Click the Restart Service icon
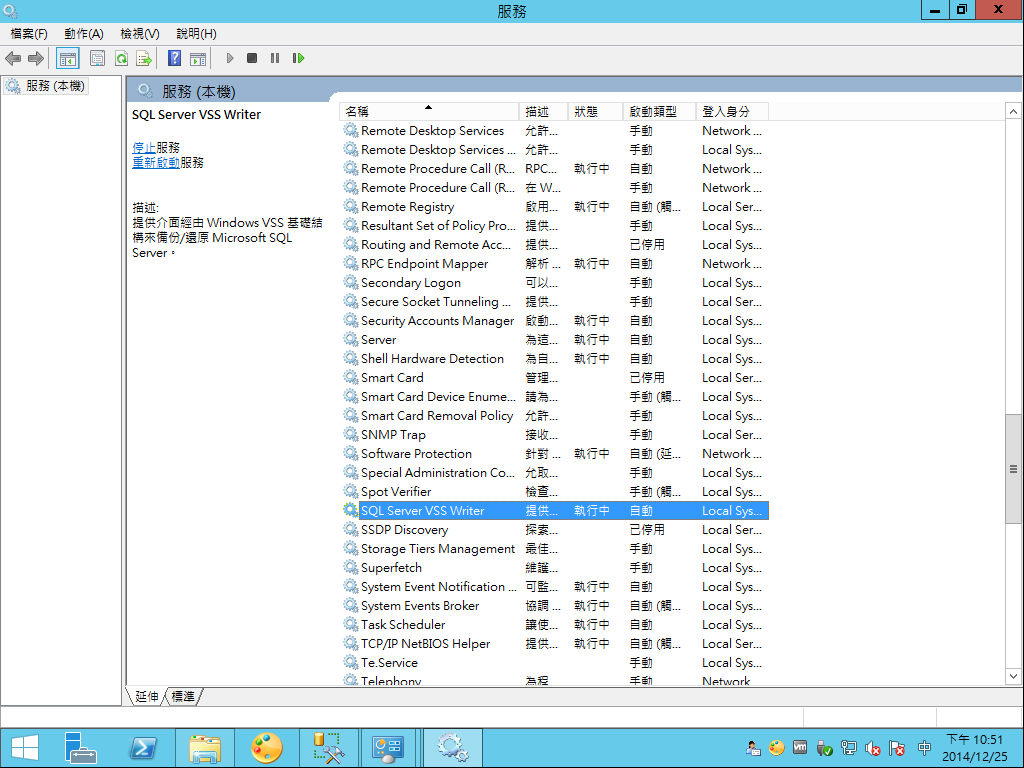 [298, 58]
